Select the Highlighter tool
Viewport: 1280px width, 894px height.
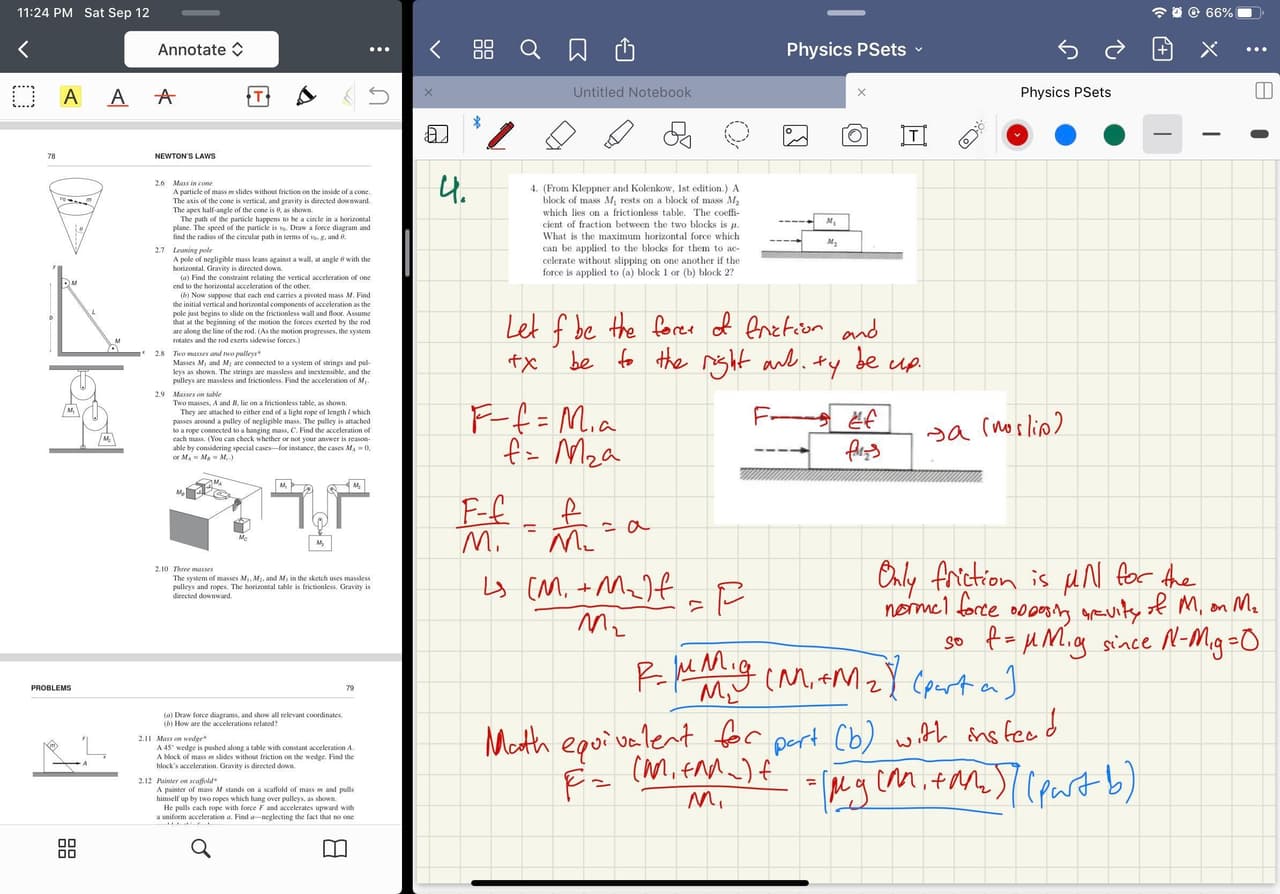pos(620,134)
